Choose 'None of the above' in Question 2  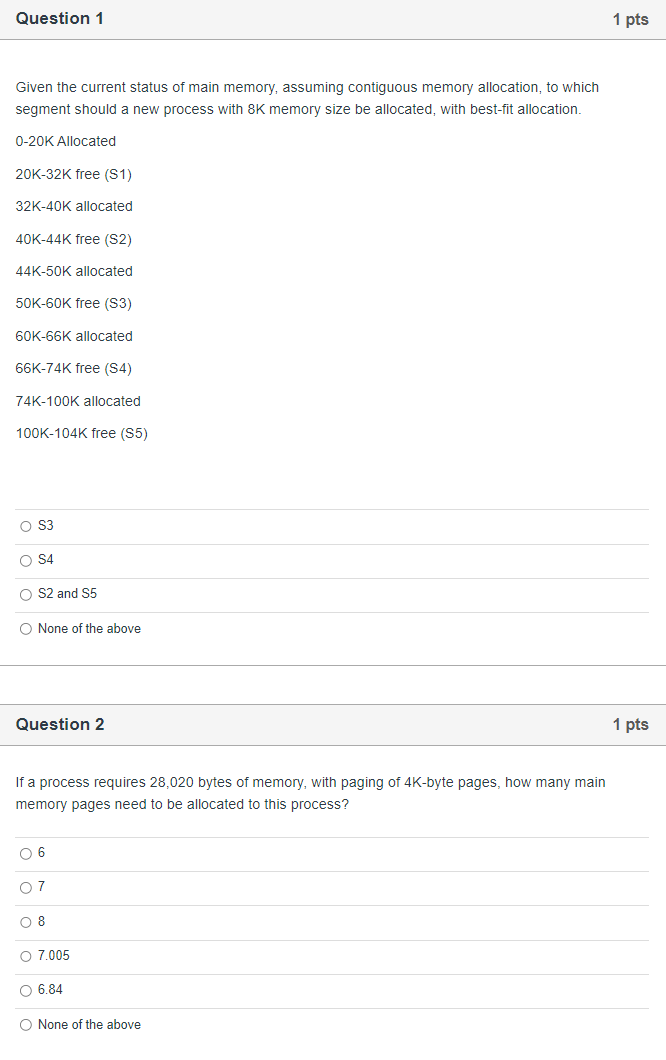coord(25,1024)
